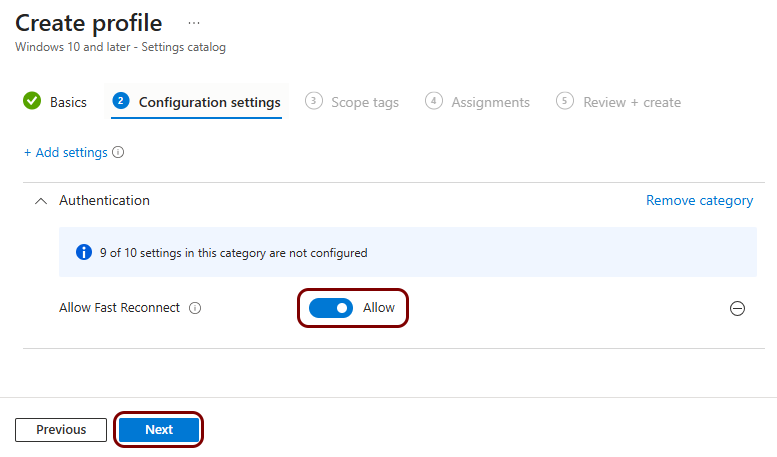
Task: Click the step 5 Review circle icon
Action: pos(566,101)
